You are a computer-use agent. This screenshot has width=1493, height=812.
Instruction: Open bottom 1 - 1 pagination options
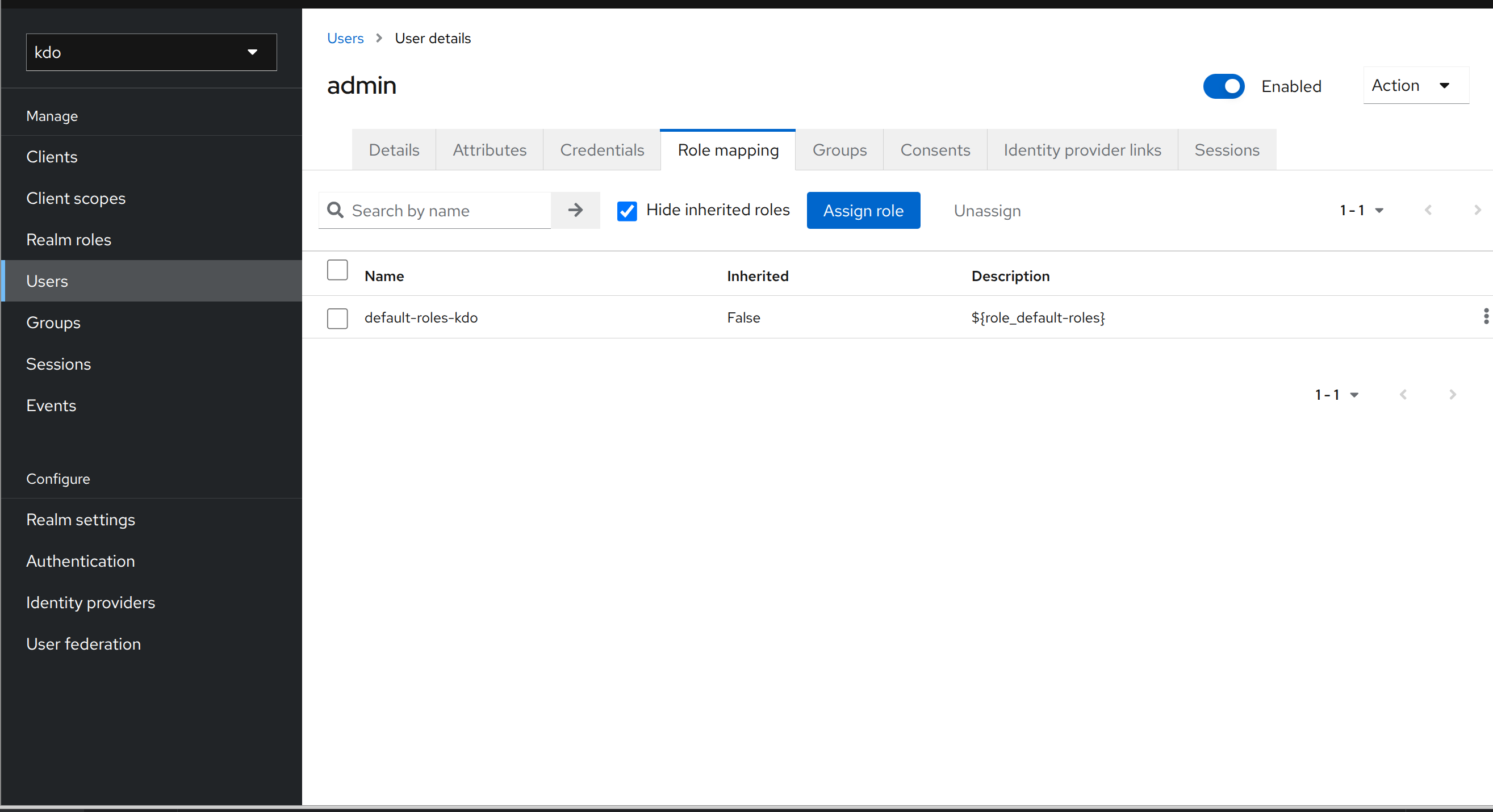pos(1336,395)
